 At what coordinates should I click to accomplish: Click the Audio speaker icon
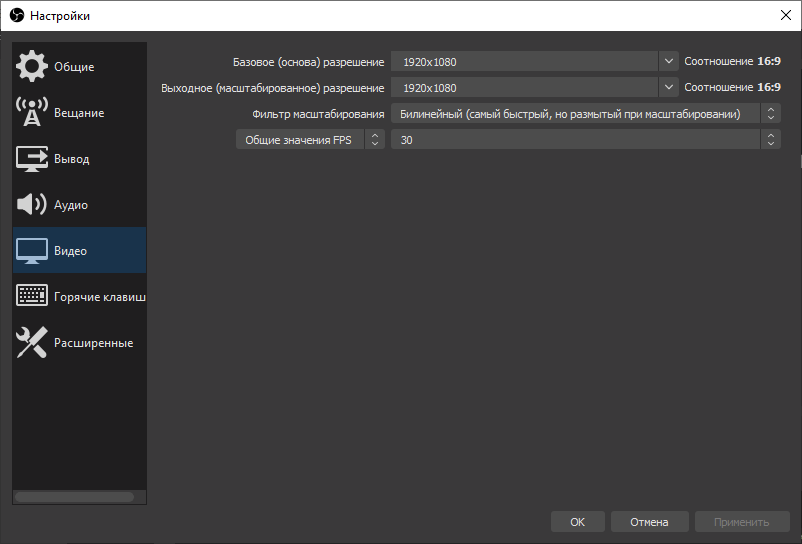(32, 205)
